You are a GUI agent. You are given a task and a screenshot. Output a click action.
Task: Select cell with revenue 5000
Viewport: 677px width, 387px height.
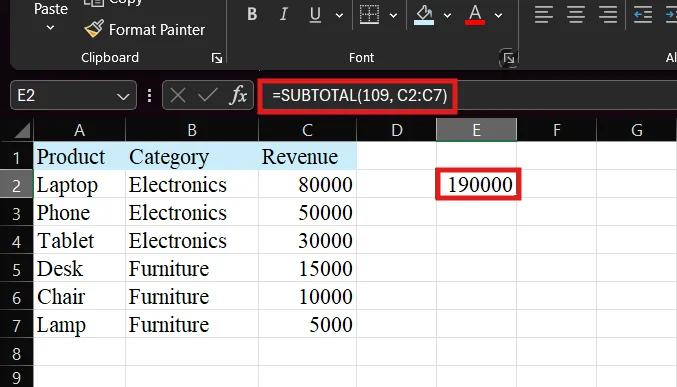(307, 325)
